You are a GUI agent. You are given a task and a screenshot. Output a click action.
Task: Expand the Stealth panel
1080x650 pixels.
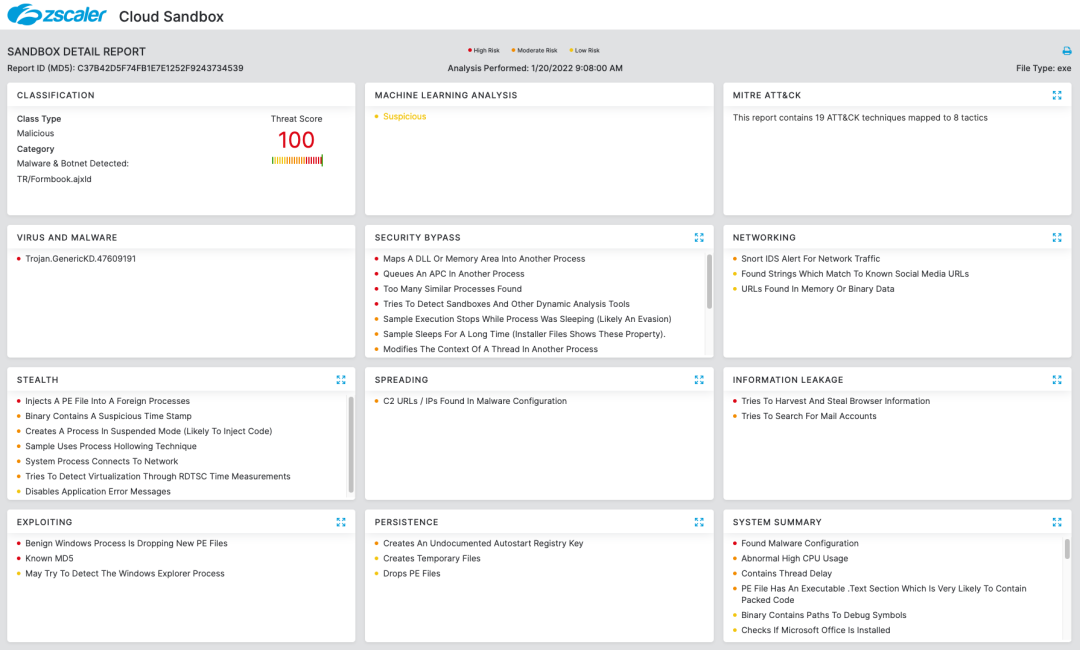(341, 380)
